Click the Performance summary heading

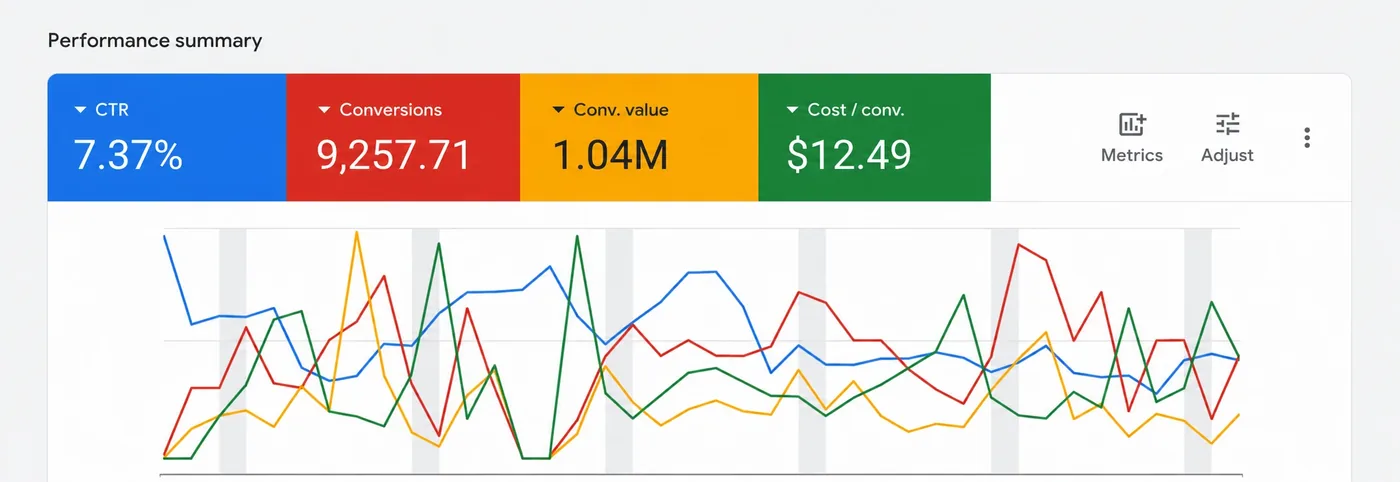(155, 41)
